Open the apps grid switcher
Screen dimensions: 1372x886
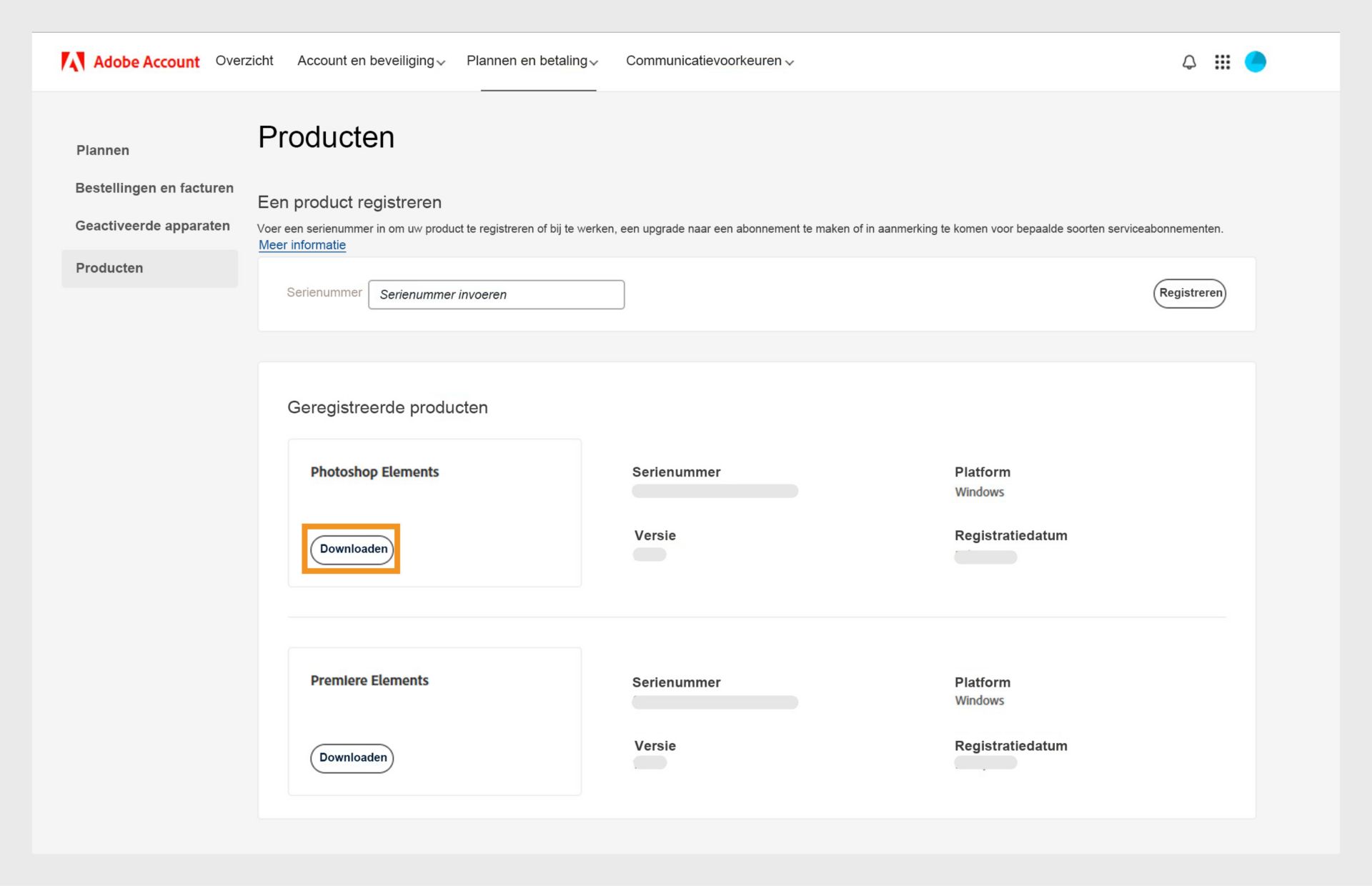pos(1222,62)
